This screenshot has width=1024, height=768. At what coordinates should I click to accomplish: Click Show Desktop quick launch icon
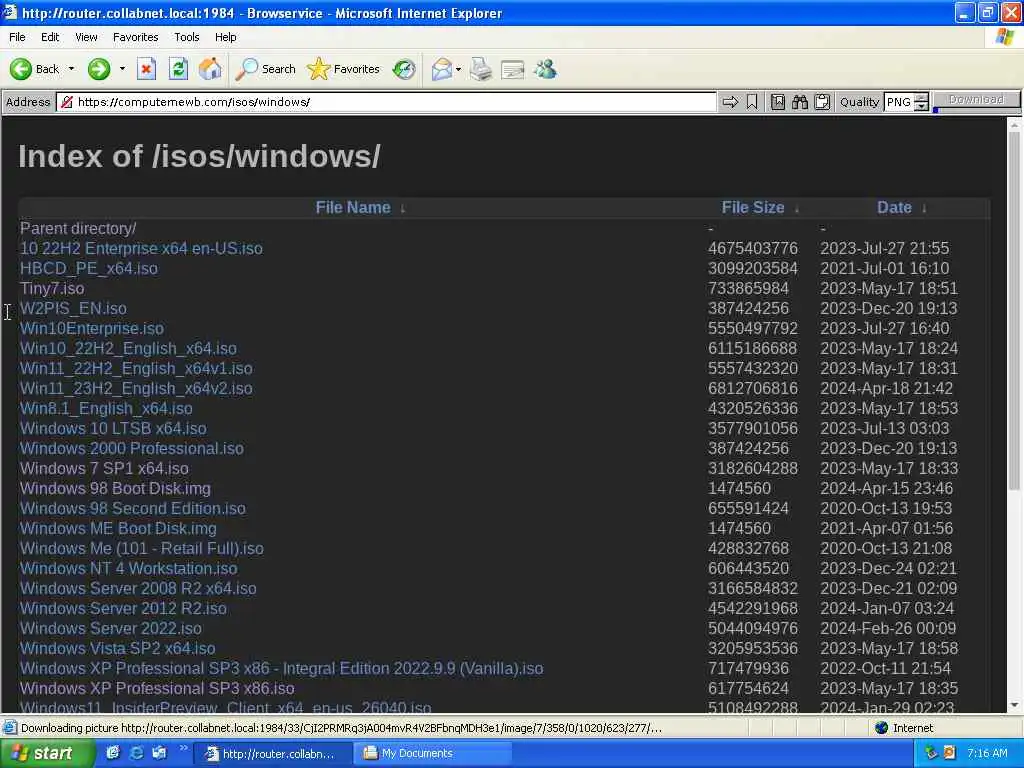click(x=113, y=753)
